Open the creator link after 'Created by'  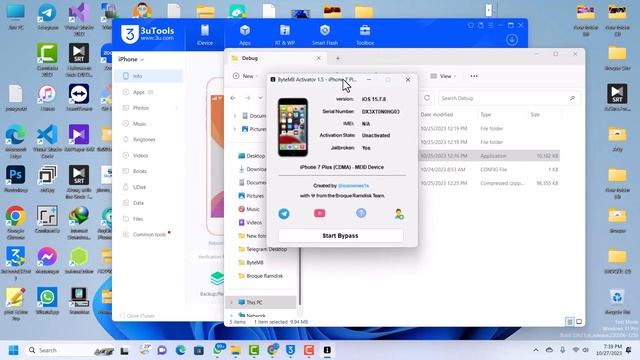pyautogui.click(x=353, y=186)
